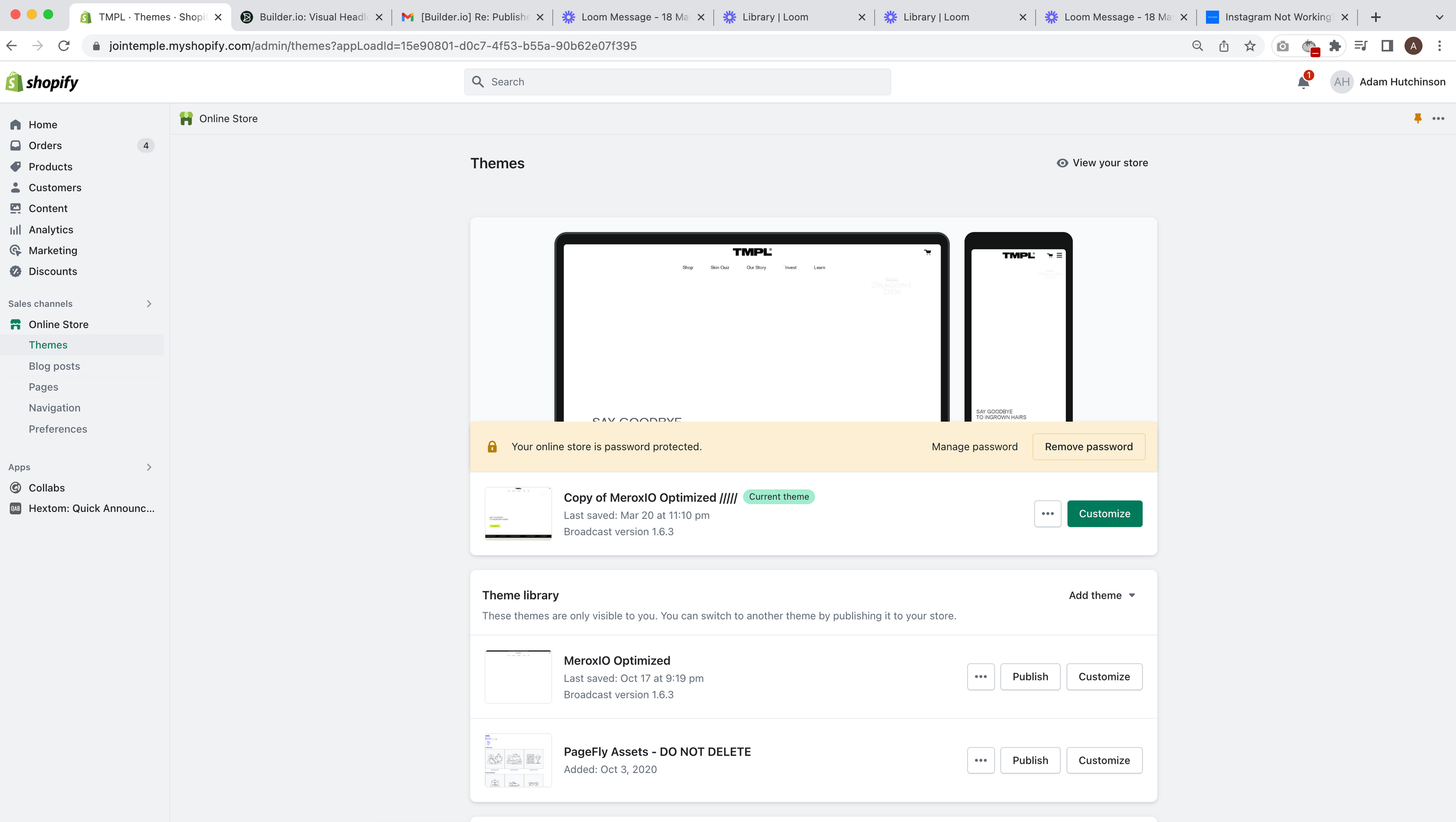Click the camera extension icon
Viewport: 1456px width, 822px height.
point(1283,46)
